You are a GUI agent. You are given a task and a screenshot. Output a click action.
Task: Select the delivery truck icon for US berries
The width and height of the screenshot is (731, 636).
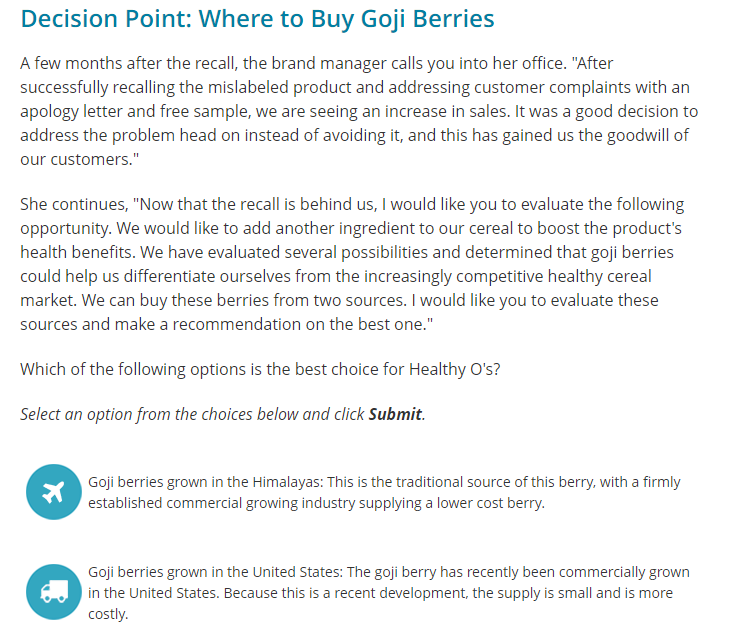(53, 592)
